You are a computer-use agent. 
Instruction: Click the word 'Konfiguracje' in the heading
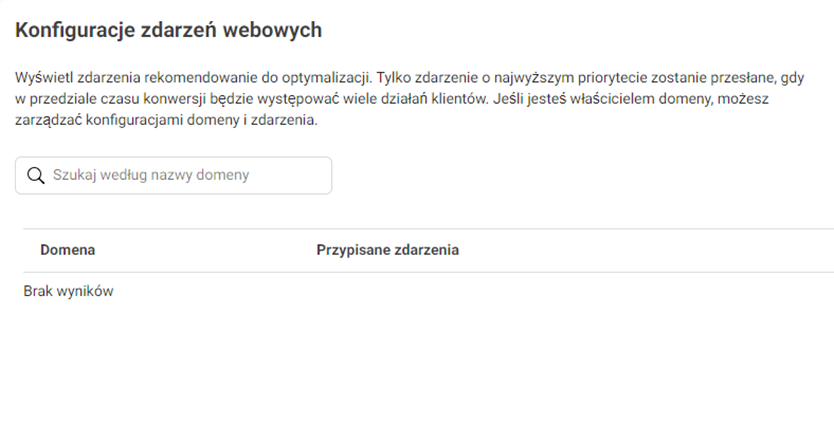[66, 30]
